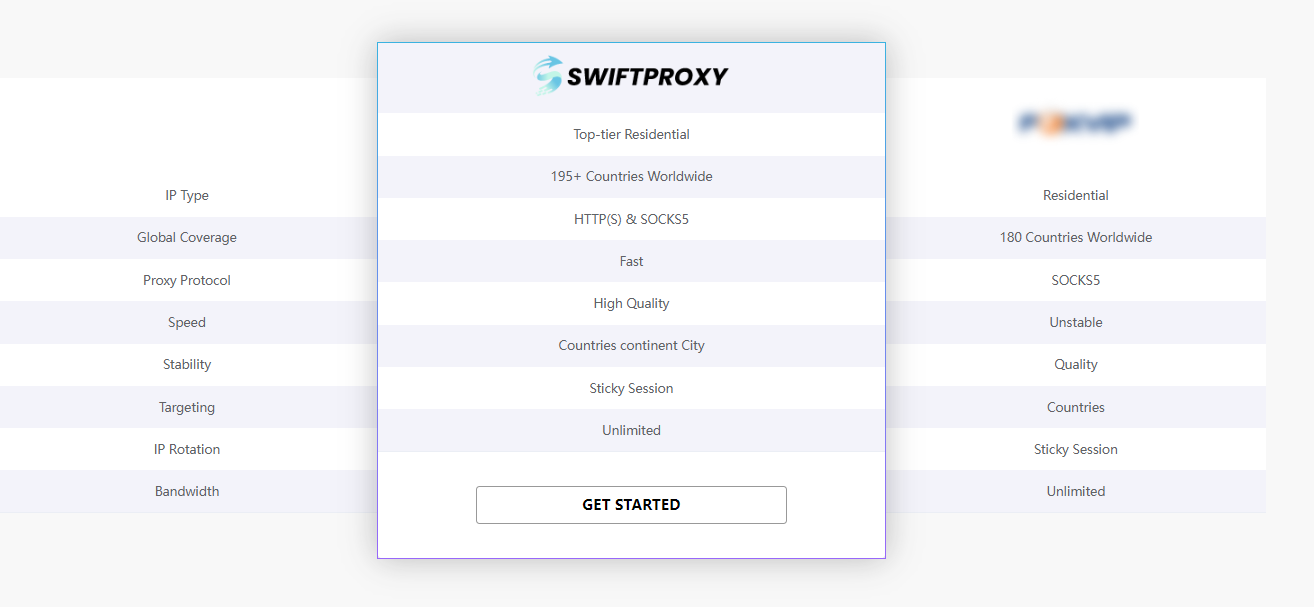Select the Unstable speed cell
The image size is (1314, 607).
(1076, 322)
